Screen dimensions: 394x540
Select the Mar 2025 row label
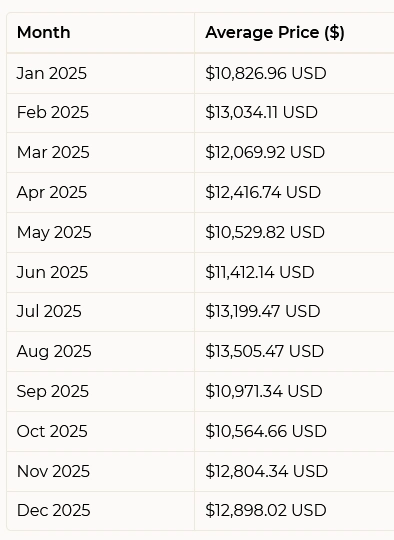pos(53,153)
